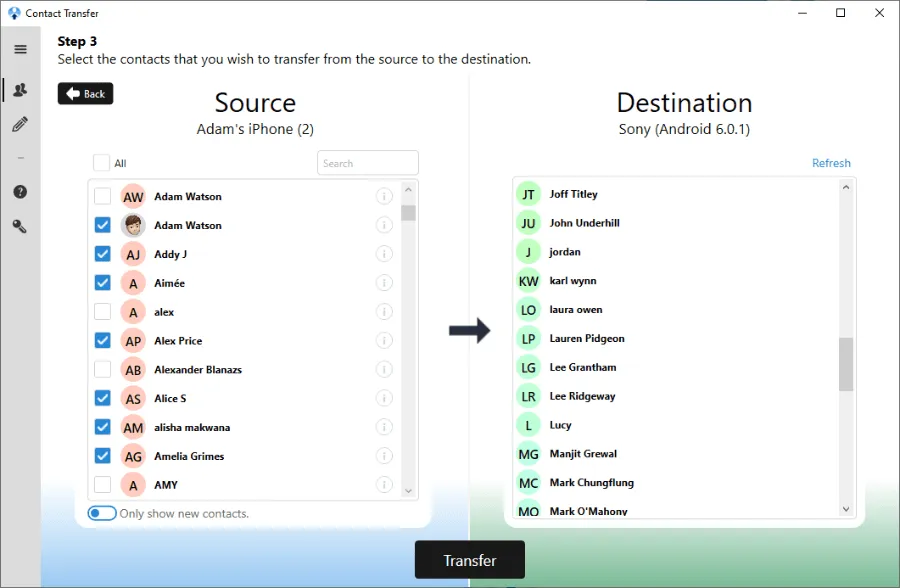Viewport: 900px width, 588px height.
Task: Click the contact Search field
Action: (367, 163)
